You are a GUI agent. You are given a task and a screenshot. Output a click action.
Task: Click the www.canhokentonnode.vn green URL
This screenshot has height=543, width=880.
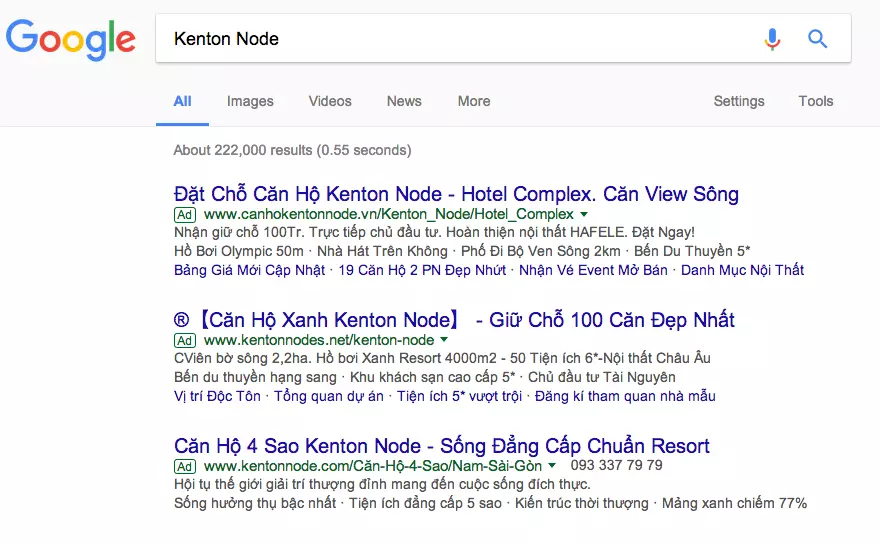click(x=388, y=214)
